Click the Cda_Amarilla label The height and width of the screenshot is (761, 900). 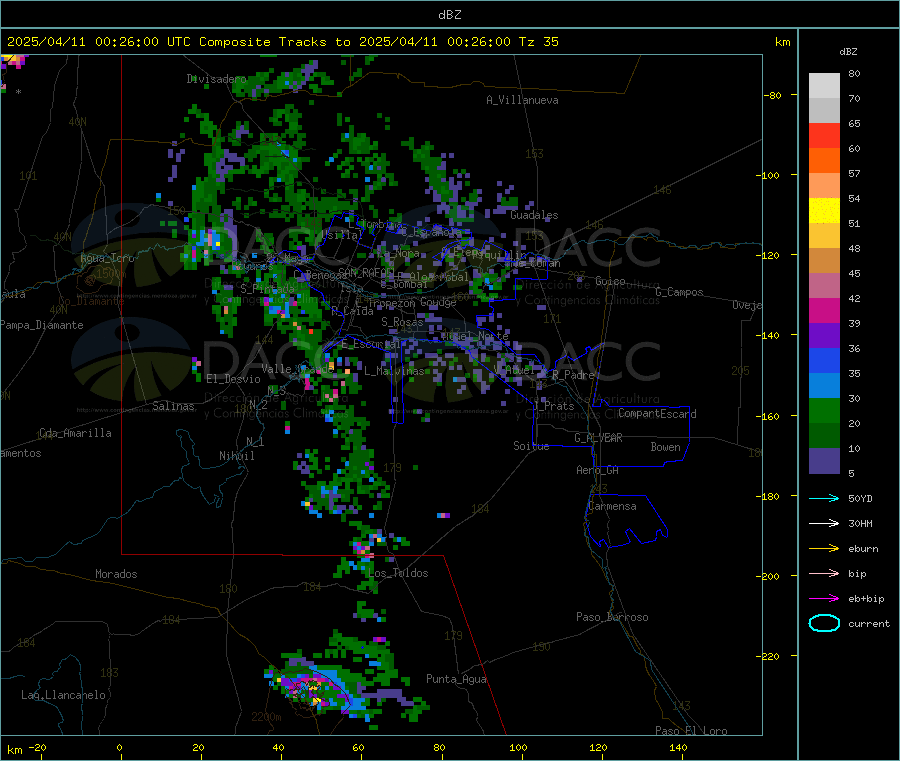(x=75, y=433)
